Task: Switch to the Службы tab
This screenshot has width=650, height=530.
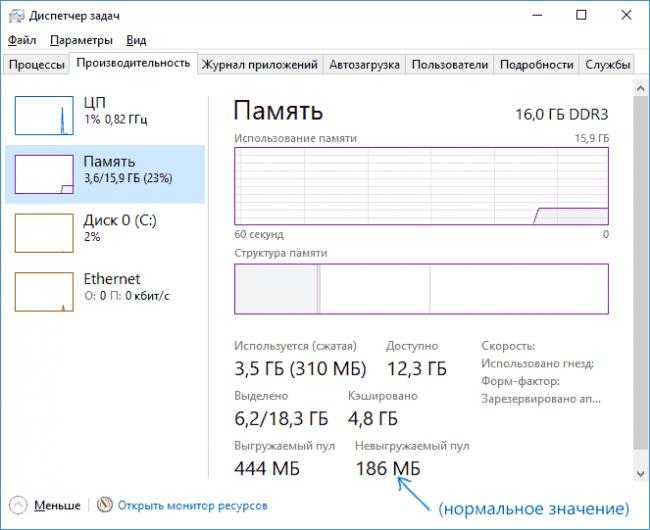Action: (x=608, y=64)
